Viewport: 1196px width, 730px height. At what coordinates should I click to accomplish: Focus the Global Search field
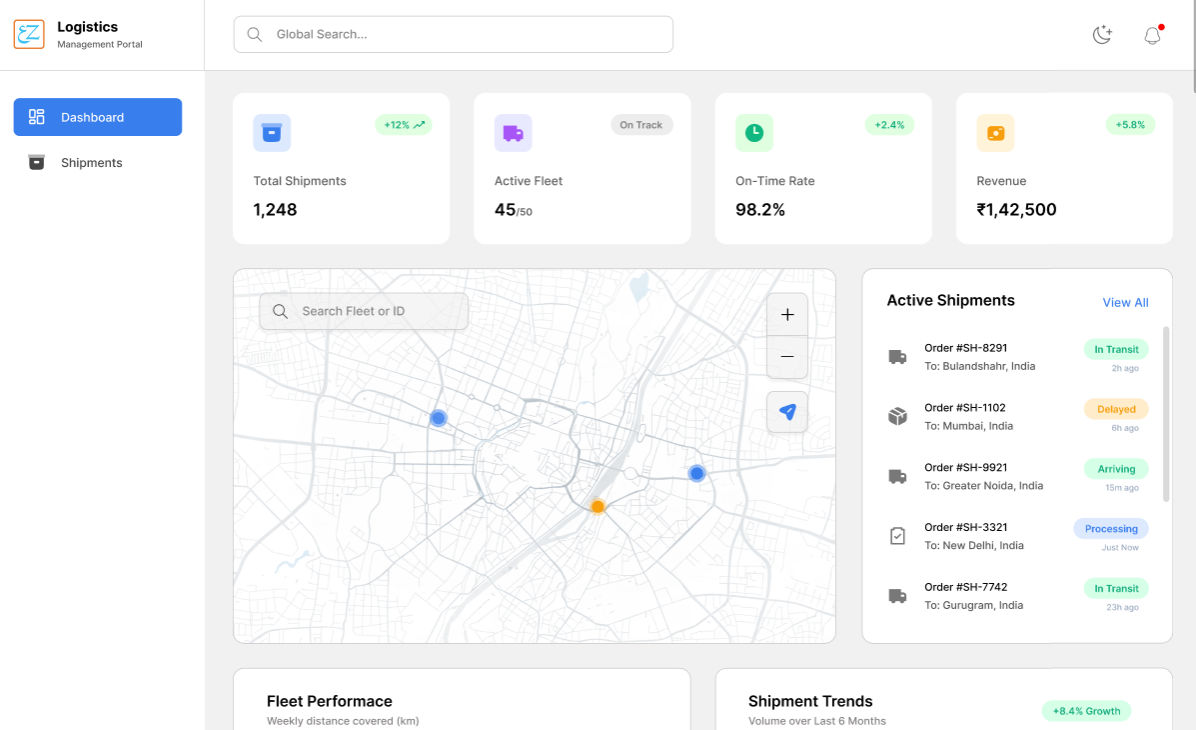coord(453,34)
